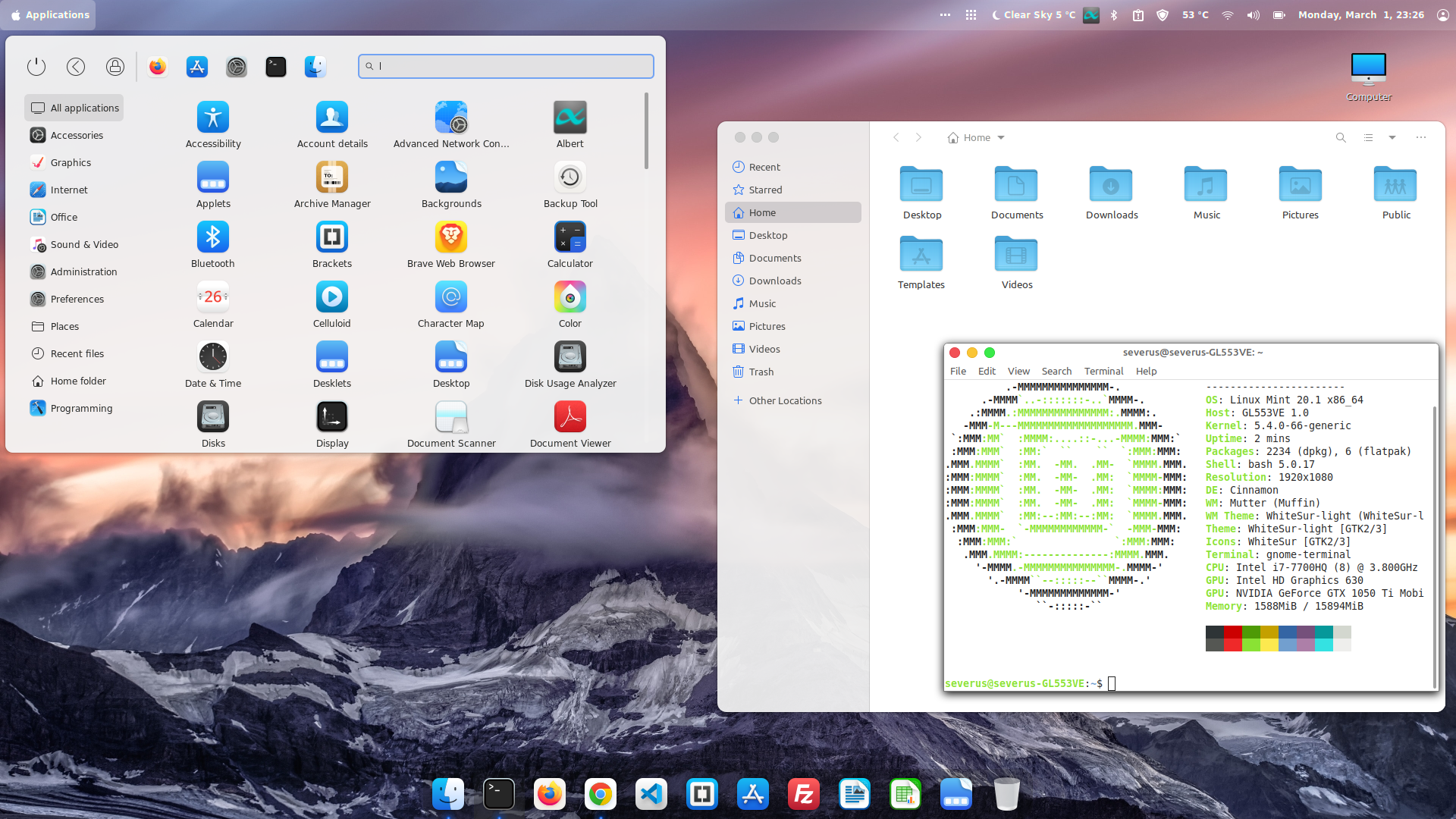The height and width of the screenshot is (819, 1456).
Task: Open Visual Studio Code from dock
Action: [651, 794]
